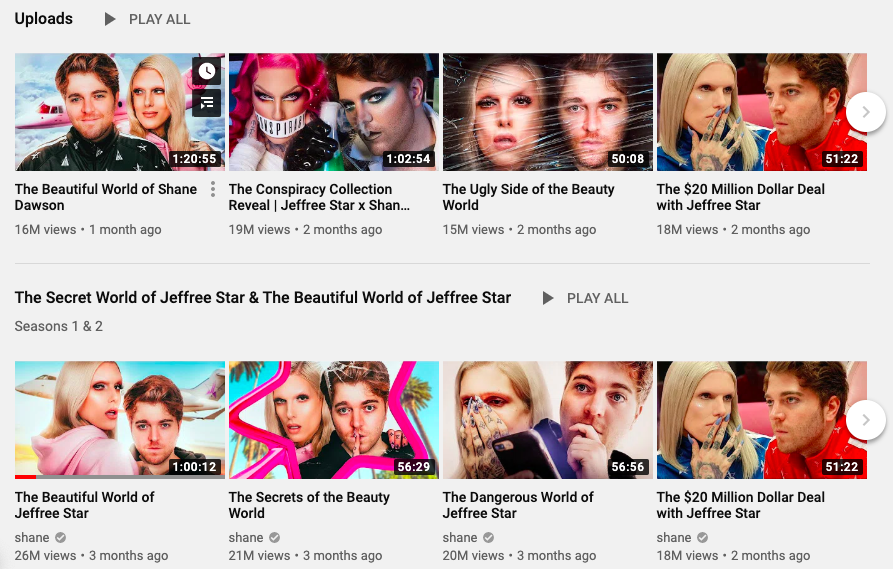Viewport: 893px width, 569px height.
Task: Open The Beautiful World of Shane Dawson title
Action: point(106,197)
